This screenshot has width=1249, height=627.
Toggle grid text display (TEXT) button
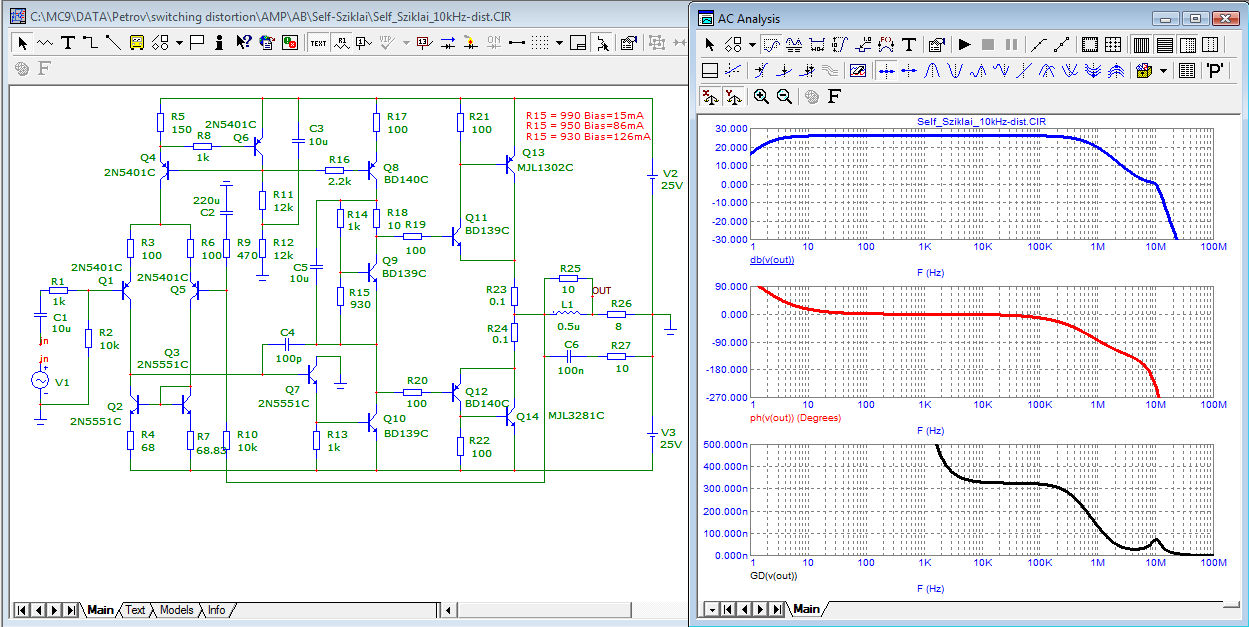click(x=318, y=43)
